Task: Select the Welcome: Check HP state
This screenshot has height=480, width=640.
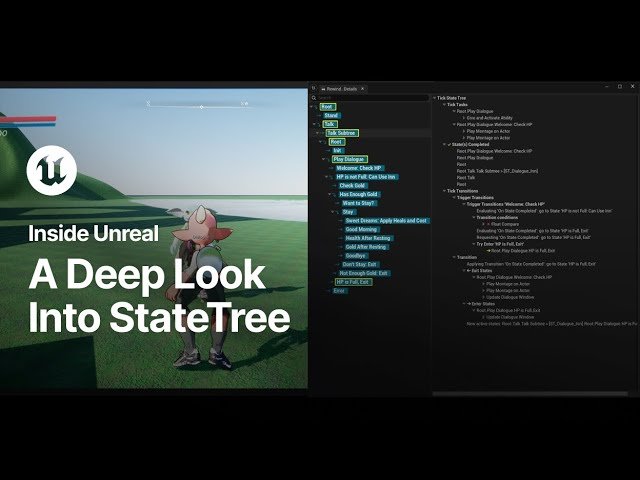Action: (358, 168)
